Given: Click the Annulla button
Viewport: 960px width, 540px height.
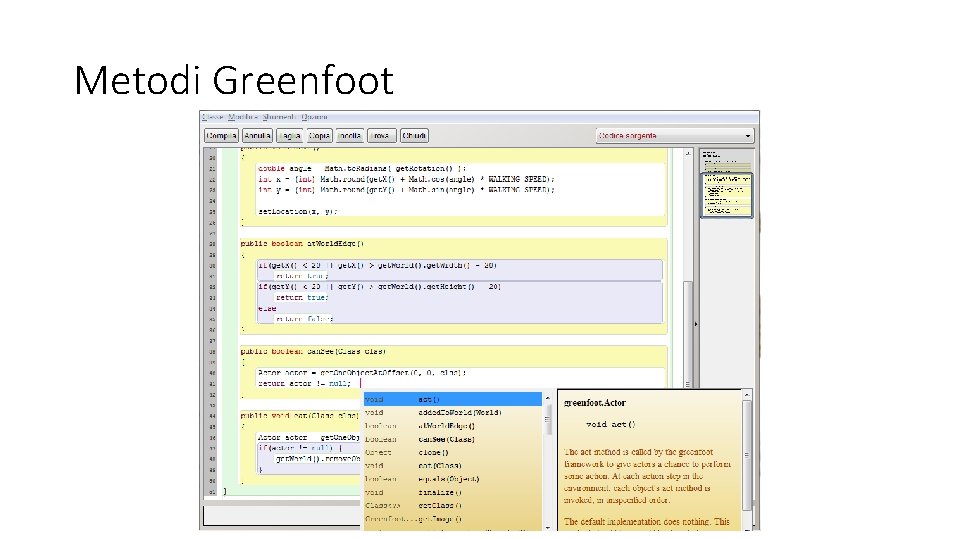Looking at the screenshot, I should point(257,136).
